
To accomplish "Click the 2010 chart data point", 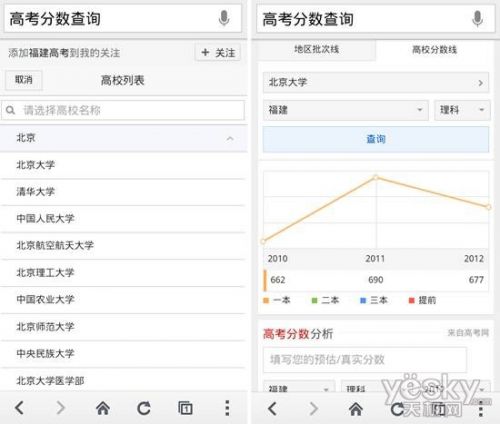I will (x=263, y=241).
